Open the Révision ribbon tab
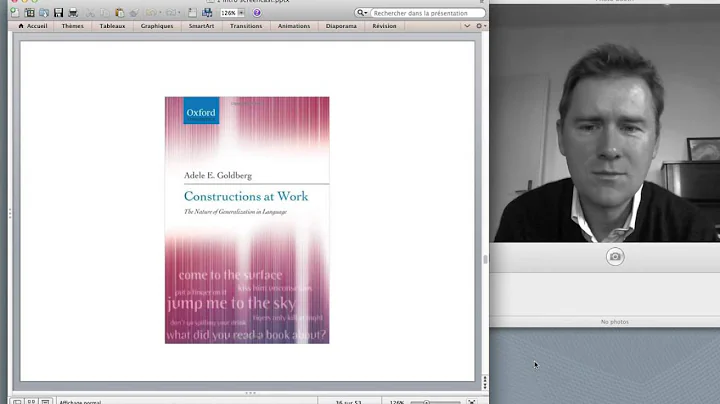This screenshot has width=720, height=404. click(384, 26)
